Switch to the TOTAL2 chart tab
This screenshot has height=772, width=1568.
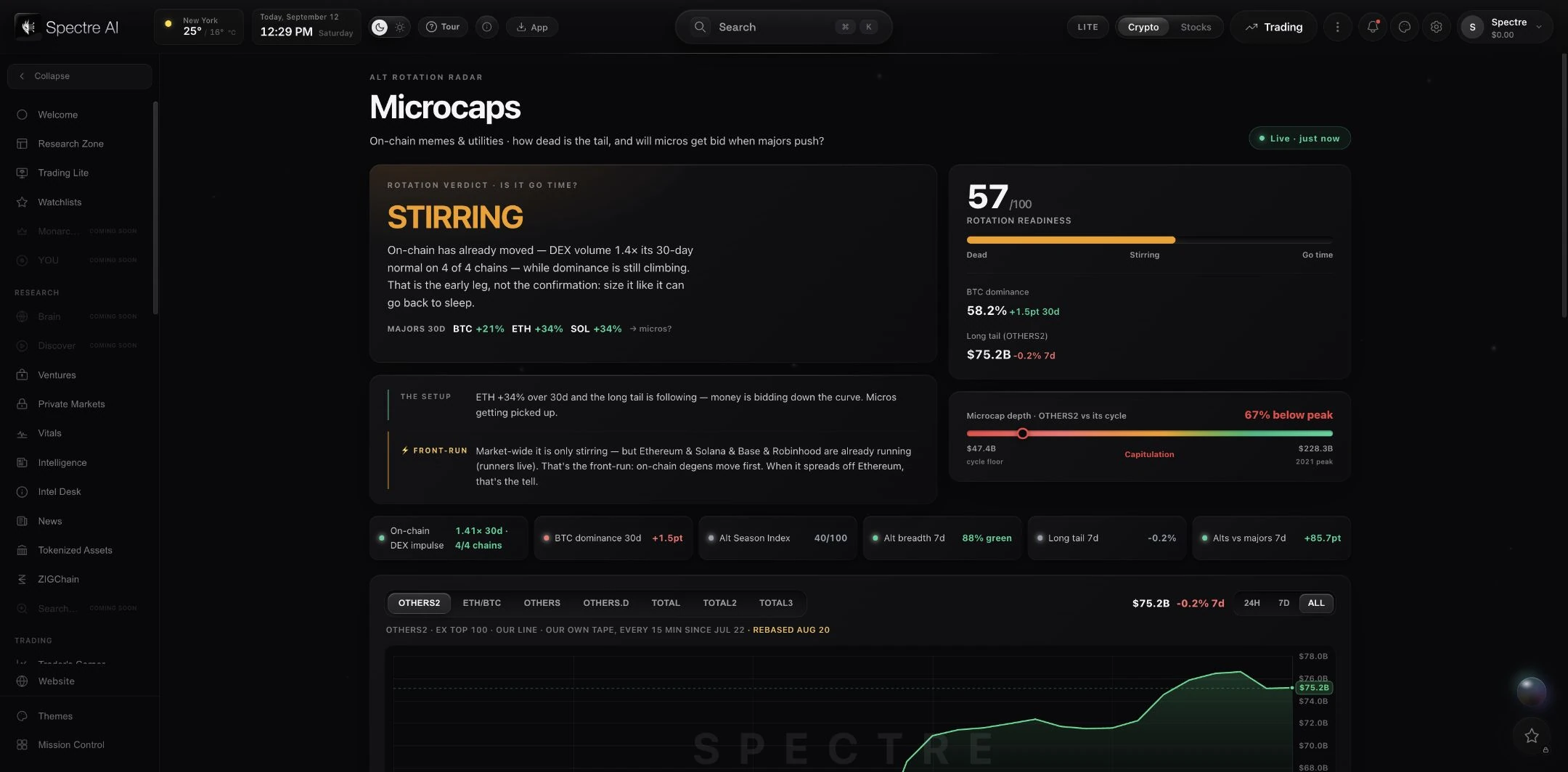pos(719,603)
